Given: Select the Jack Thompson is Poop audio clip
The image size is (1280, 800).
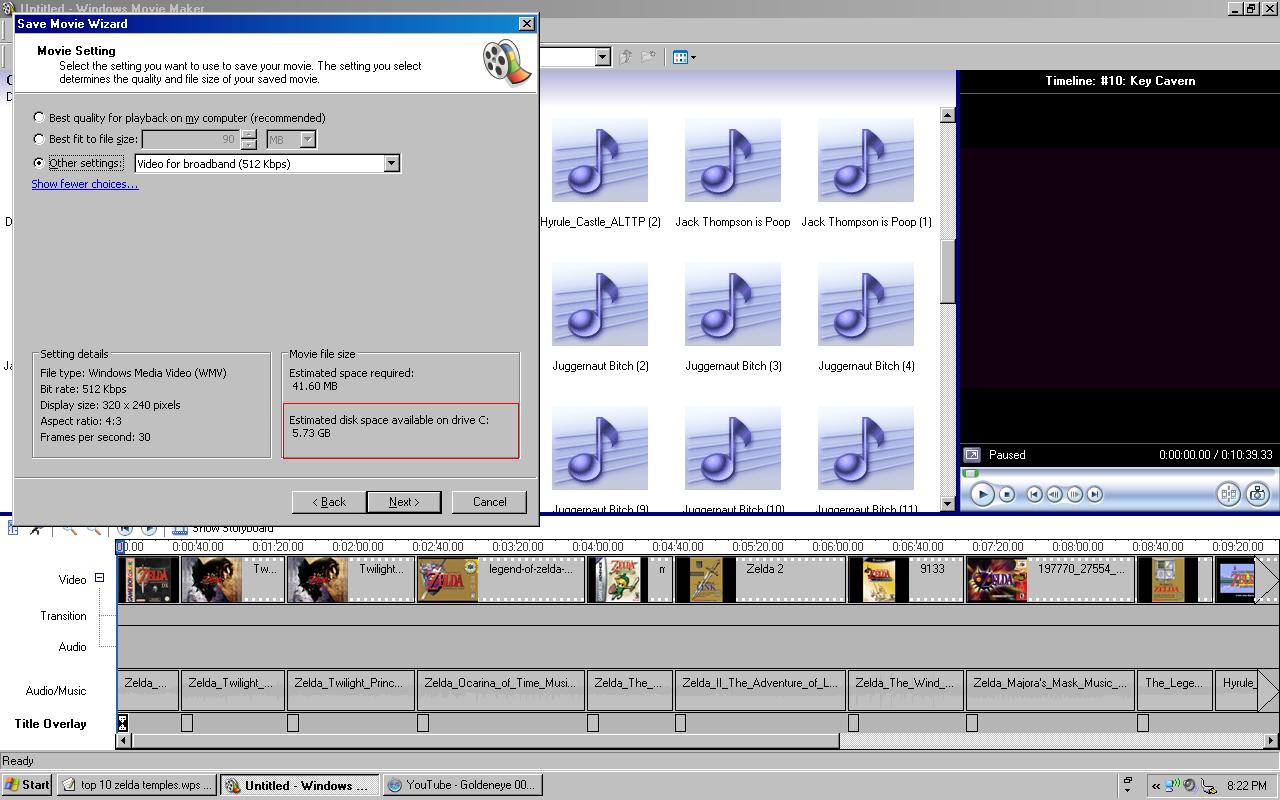Looking at the screenshot, I should click(733, 173).
